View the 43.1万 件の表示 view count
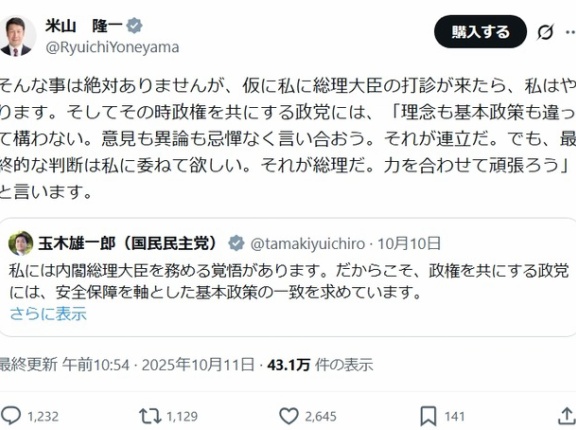 [320, 365]
